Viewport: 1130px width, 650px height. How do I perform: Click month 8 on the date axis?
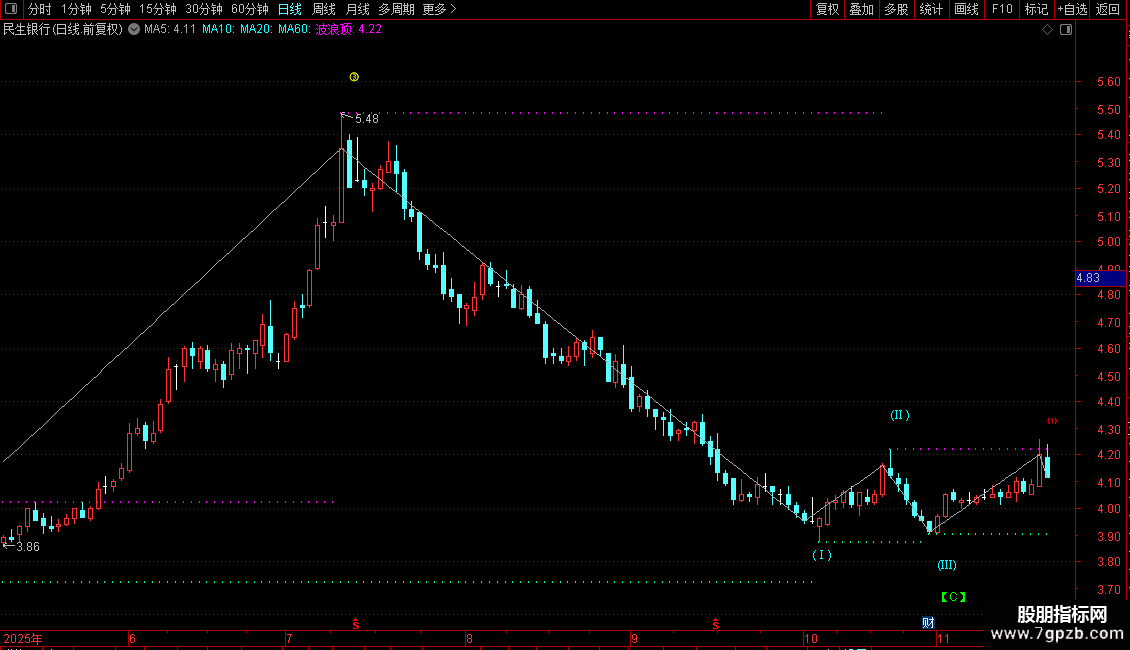coord(469,639)
